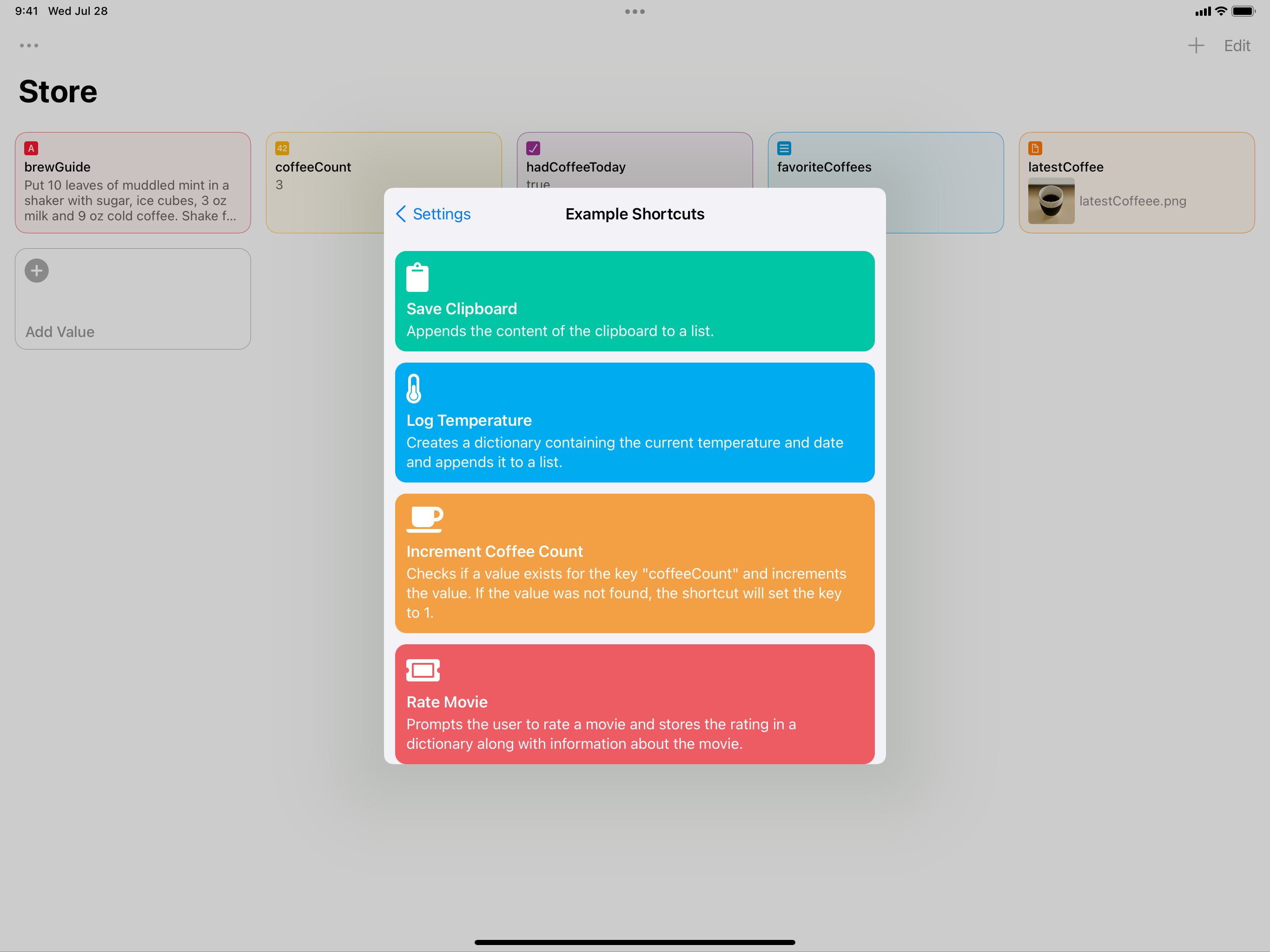The height and width of the screenshot is (952, 1270).
Task: Open the Increment Coffee Count orange card
Action: pos(635,563)
